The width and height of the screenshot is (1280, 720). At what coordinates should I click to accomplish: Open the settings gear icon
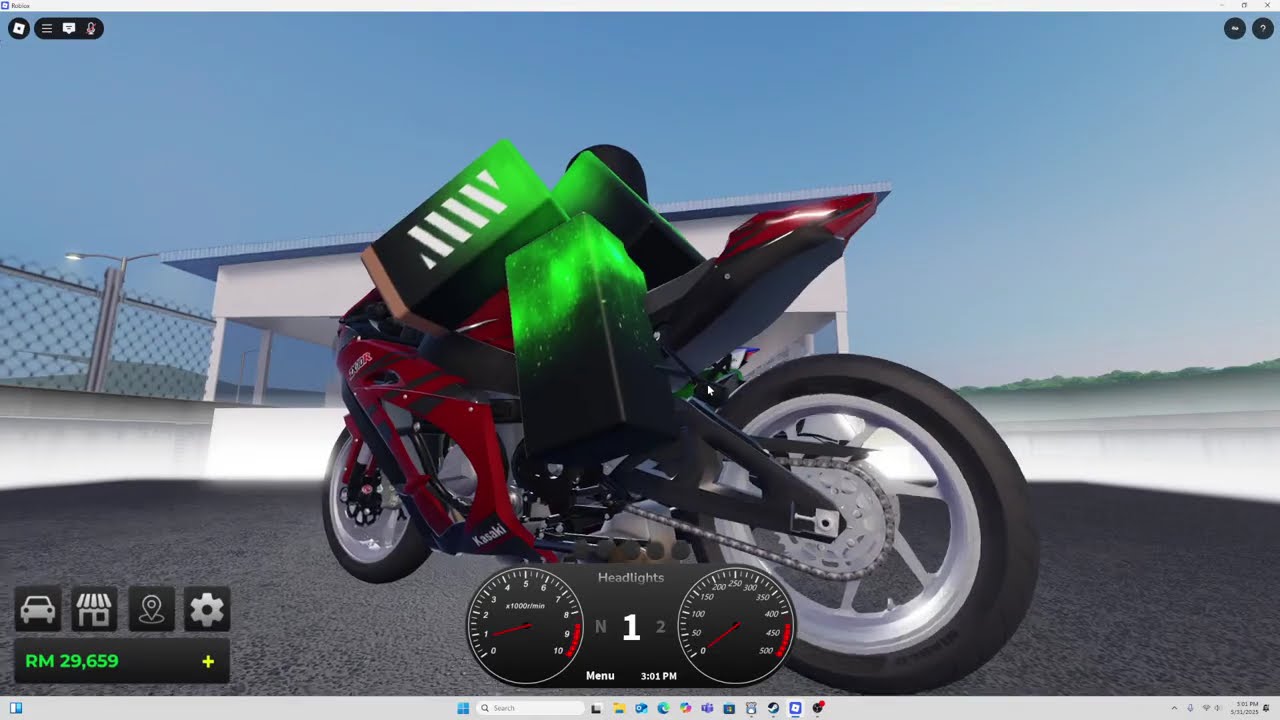[x=207, y=609]
